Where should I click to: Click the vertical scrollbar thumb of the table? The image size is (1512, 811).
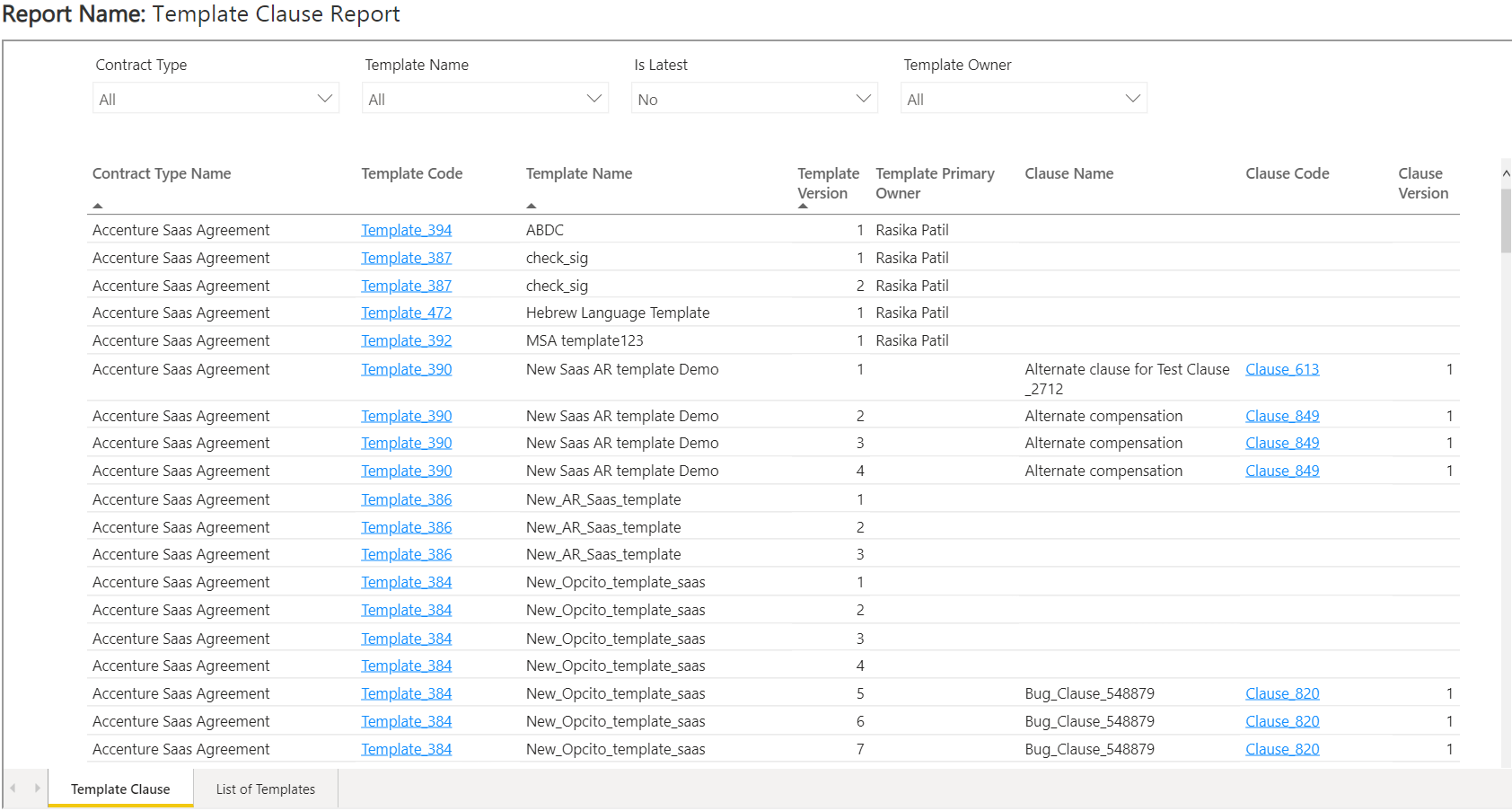click(x=1506, y=220)
